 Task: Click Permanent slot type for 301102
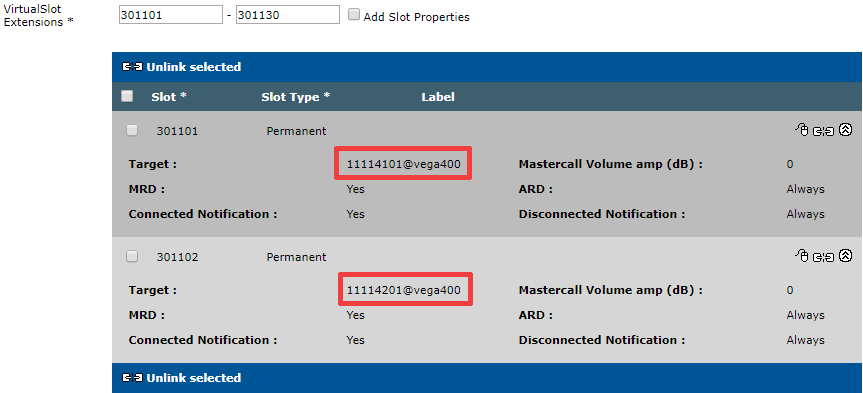(297, 257)
